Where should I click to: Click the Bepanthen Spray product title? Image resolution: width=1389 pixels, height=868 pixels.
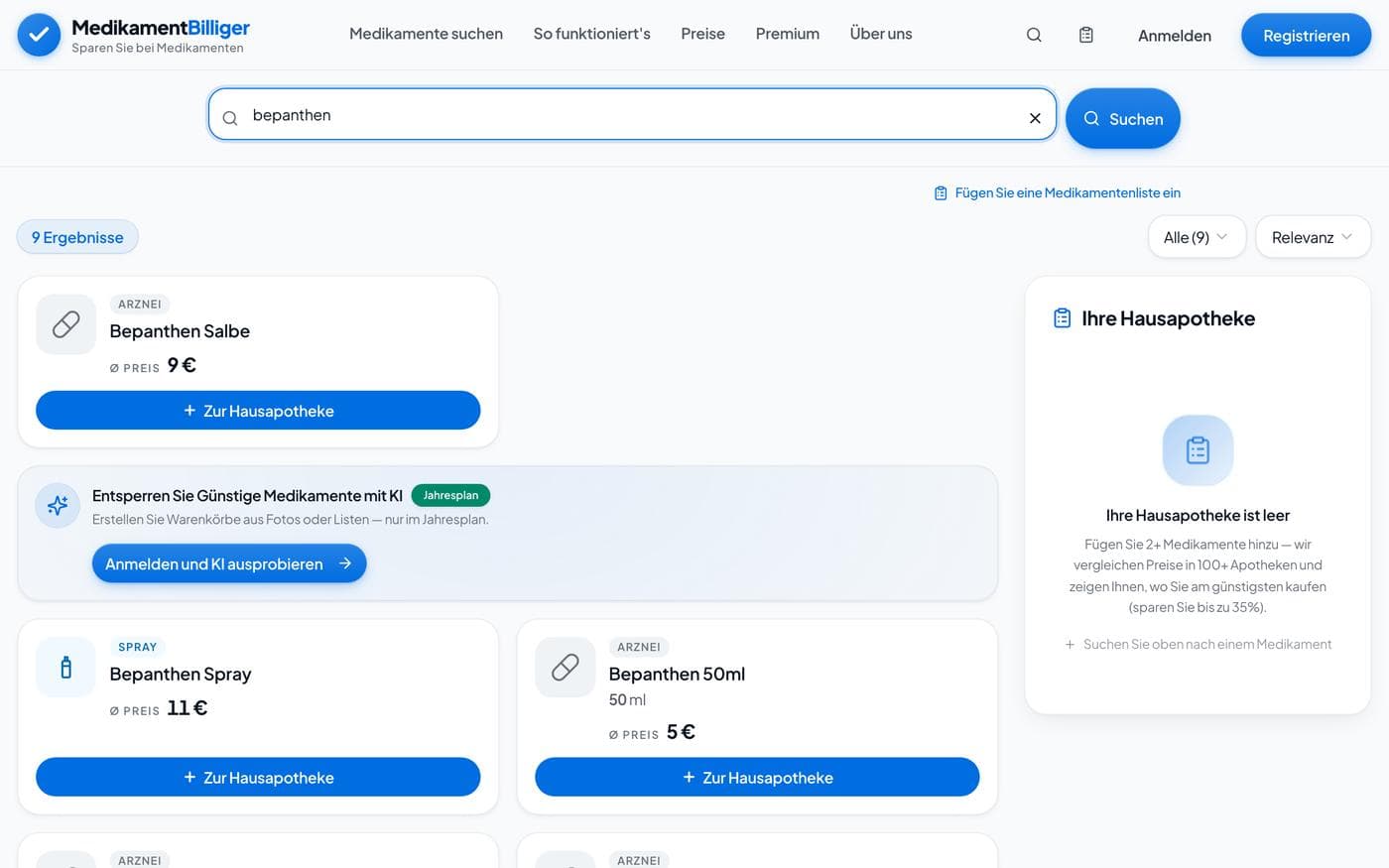pos(181,675)
